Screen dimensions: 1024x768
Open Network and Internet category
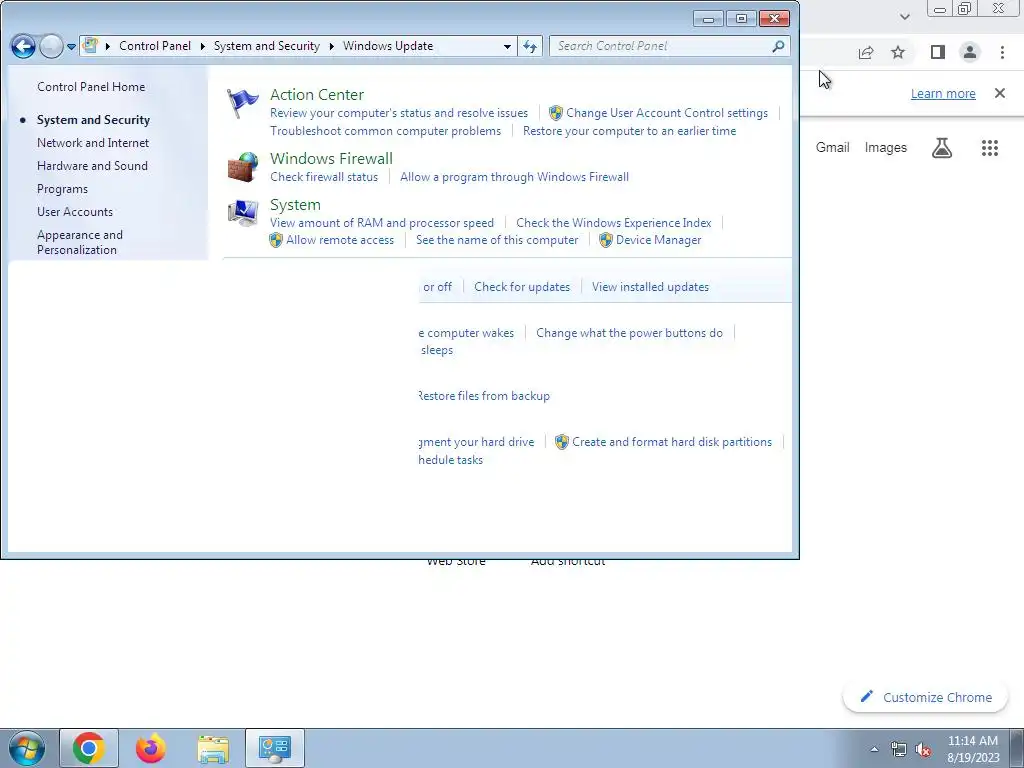[93, 143]
